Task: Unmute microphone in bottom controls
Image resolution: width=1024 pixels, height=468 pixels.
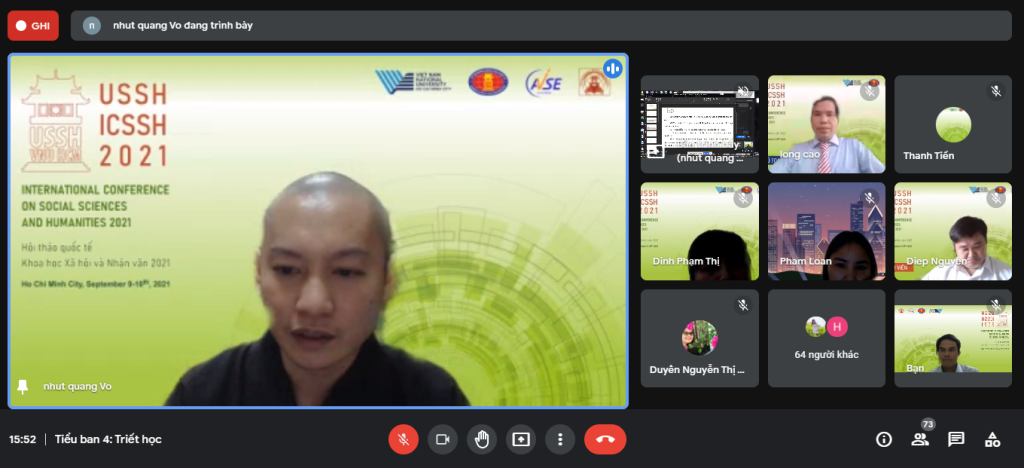Action: (404, 439)
